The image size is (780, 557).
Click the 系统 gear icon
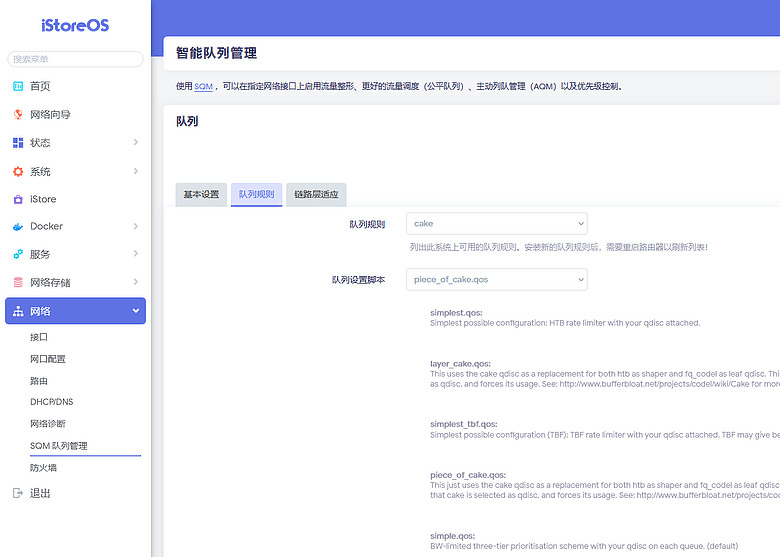click(18, 172)
